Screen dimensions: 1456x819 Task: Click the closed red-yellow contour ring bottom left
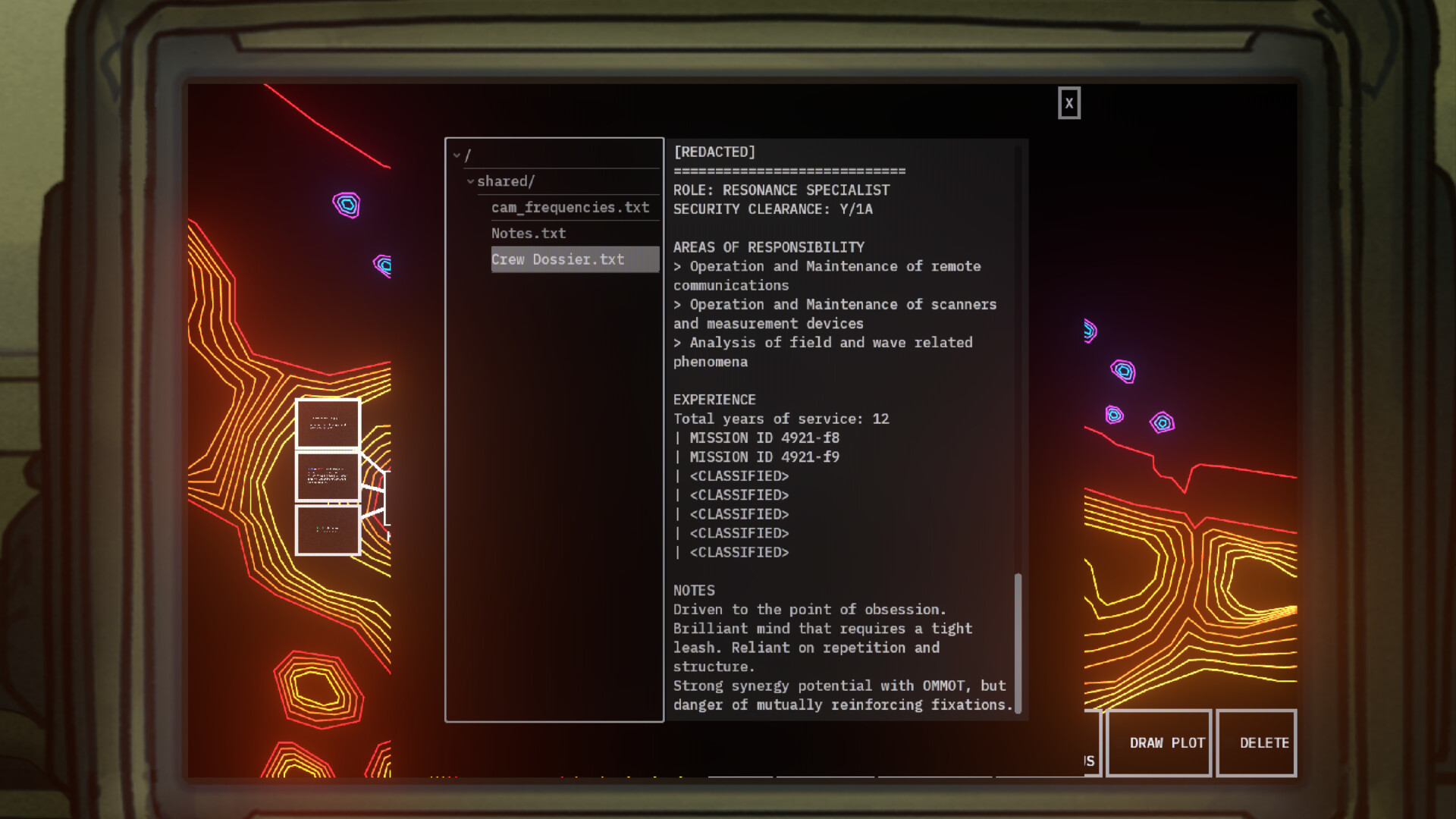coord(317,689)
